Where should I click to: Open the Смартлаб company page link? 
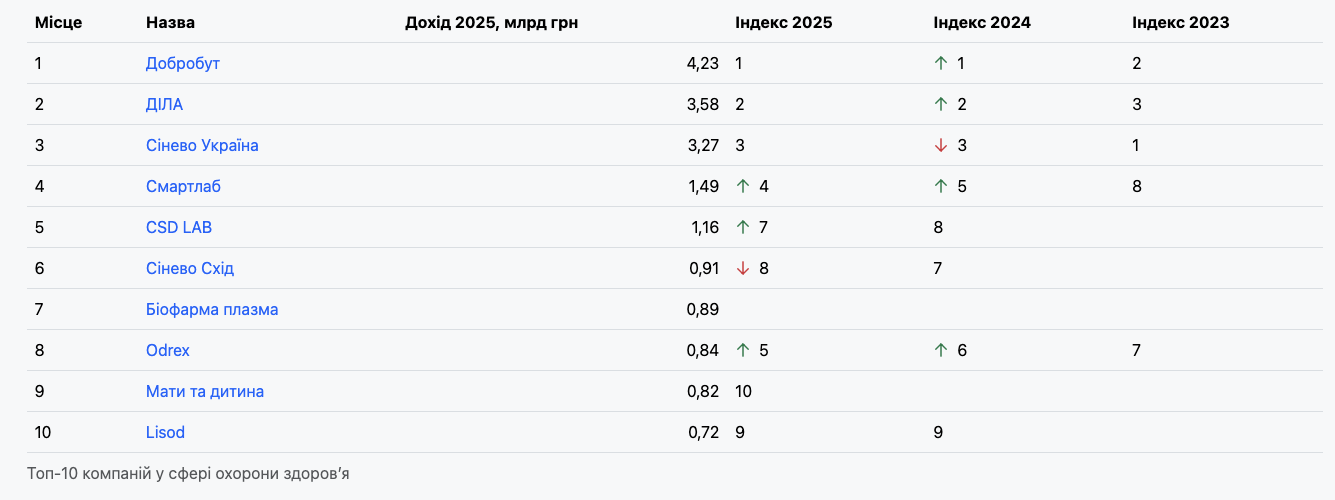pos(183,186)
